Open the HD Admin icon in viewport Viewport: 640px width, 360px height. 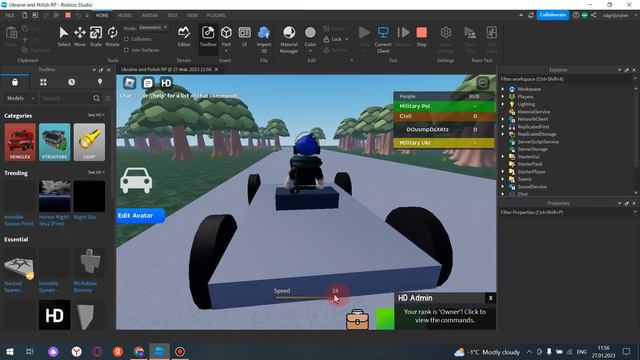pos(166,83)
